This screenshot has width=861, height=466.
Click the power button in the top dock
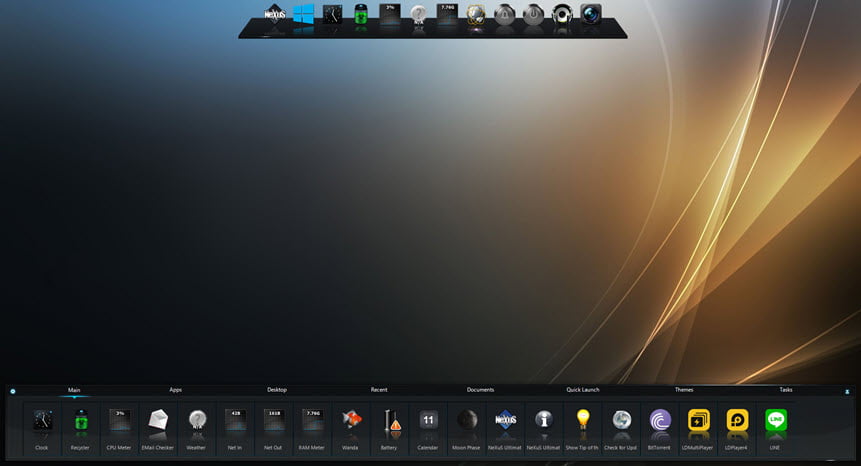point(533,15)
